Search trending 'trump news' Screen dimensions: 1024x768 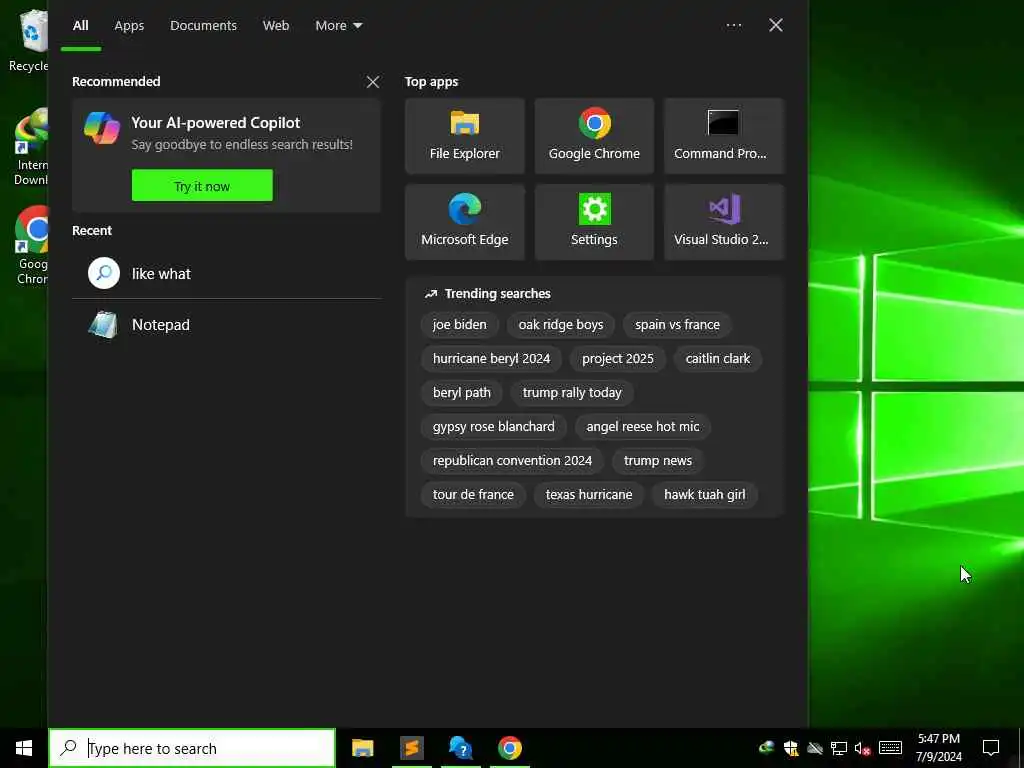658,460
